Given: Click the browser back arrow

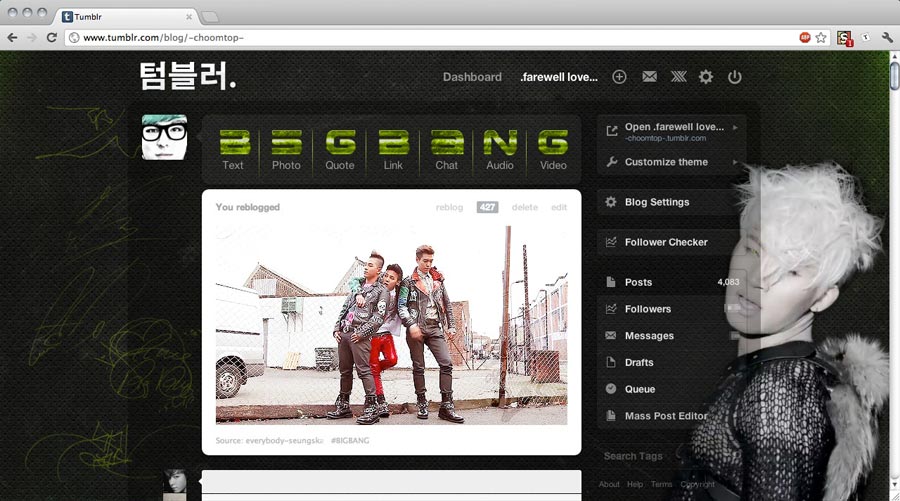Looking at the screenshot, I should point(13,38).
